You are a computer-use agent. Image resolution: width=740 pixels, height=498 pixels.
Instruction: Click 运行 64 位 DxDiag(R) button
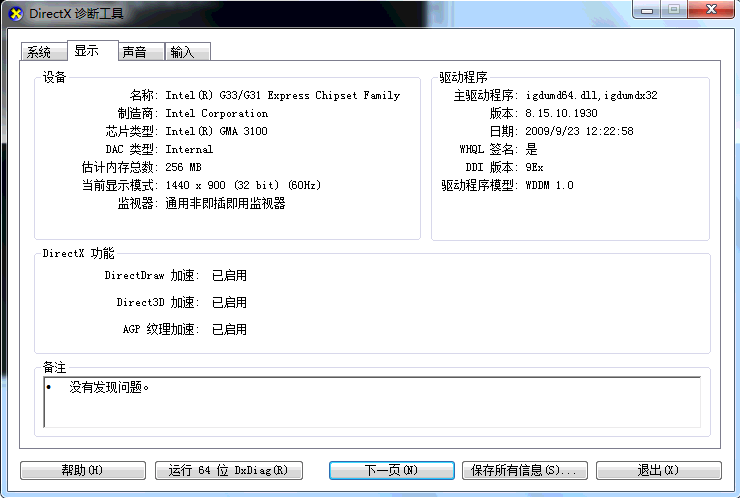pyautogui.click(x=229, y=470)
